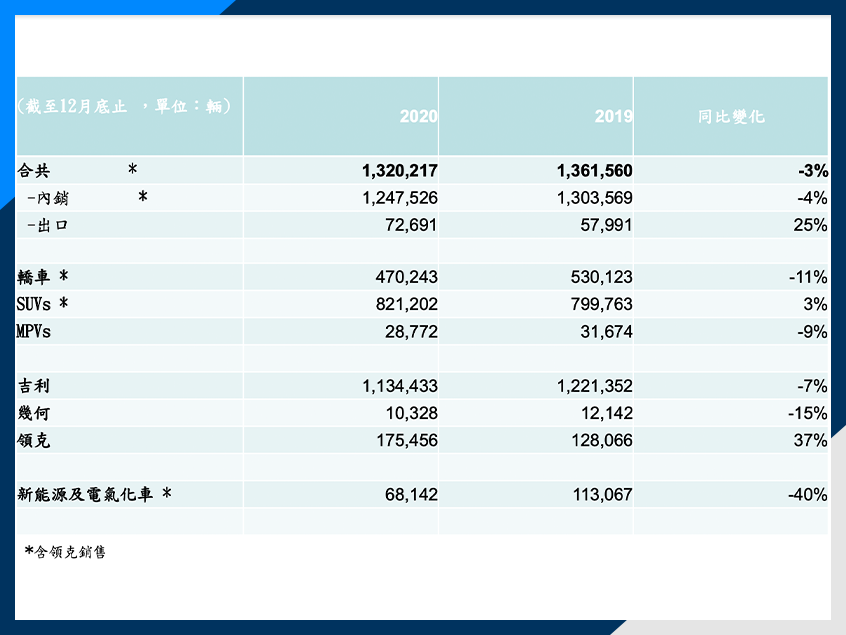Screen dimensions: 846x635
Task: Click the 25% change cell
Action: coord(810,225)
